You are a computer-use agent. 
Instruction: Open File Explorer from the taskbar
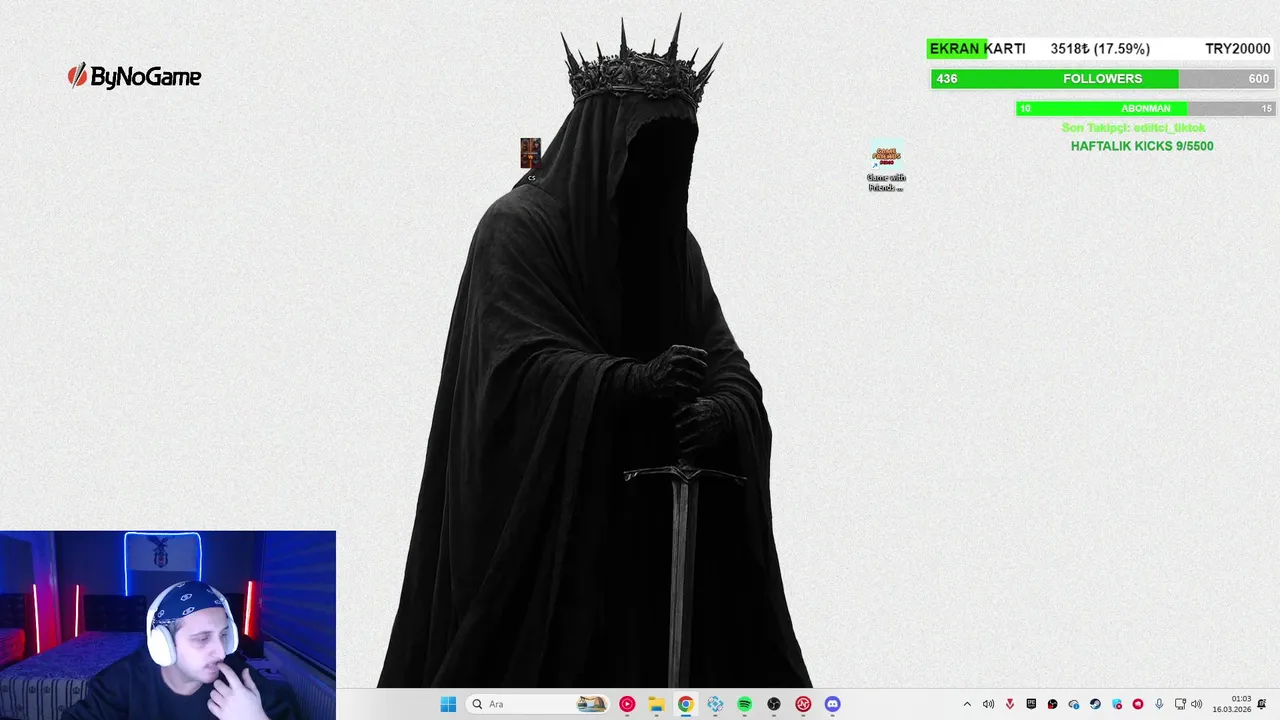click(656, 704)
